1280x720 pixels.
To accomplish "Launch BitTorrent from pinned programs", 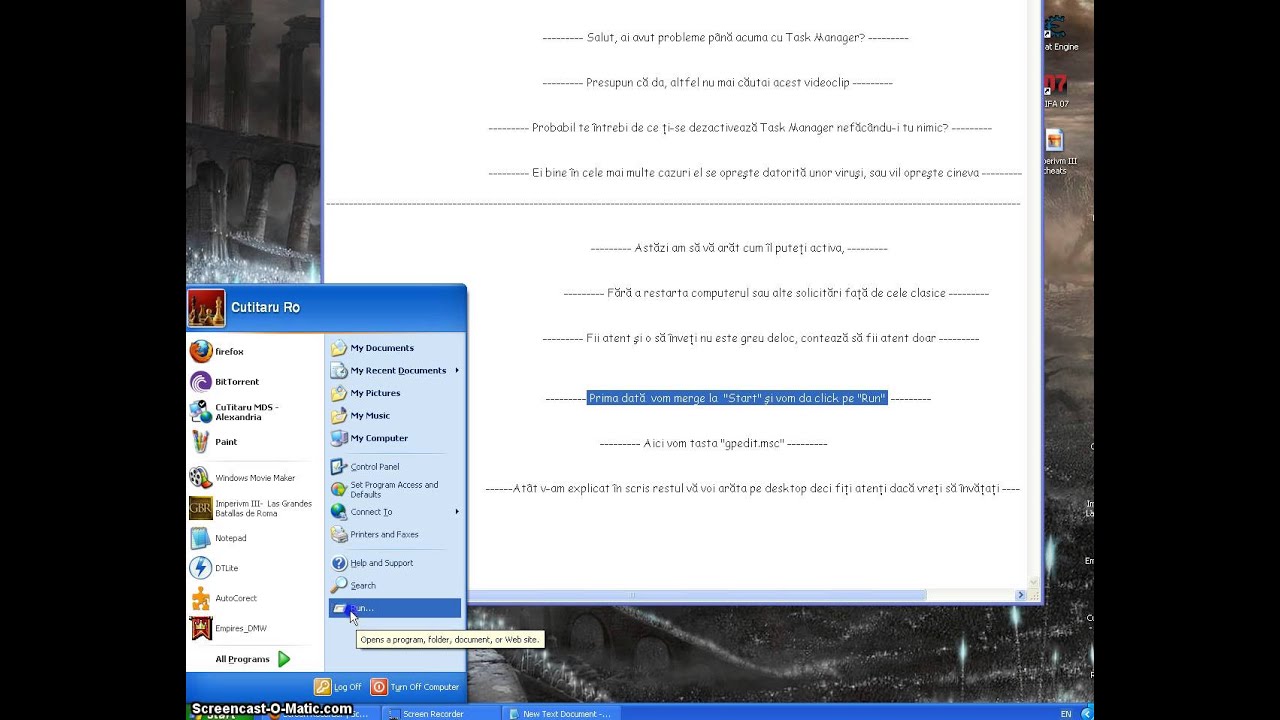I will point(255,381).
